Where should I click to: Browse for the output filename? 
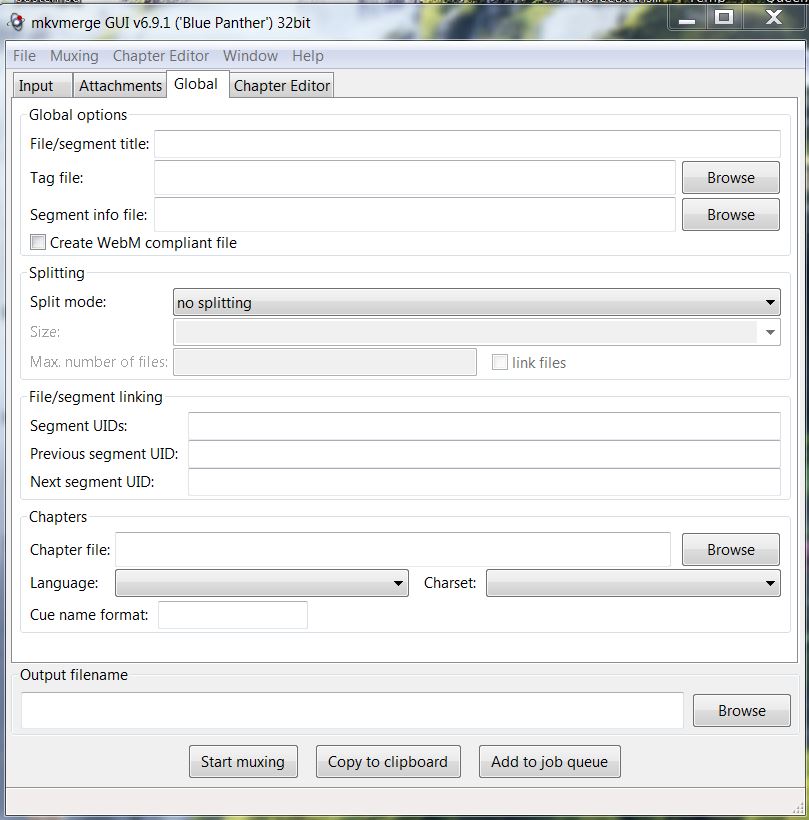pyautogui.click(x=742, y=710)
